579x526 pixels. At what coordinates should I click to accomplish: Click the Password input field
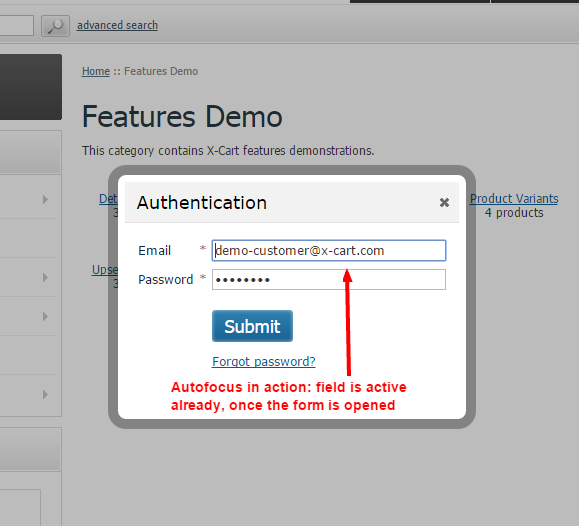coord(329,280)
